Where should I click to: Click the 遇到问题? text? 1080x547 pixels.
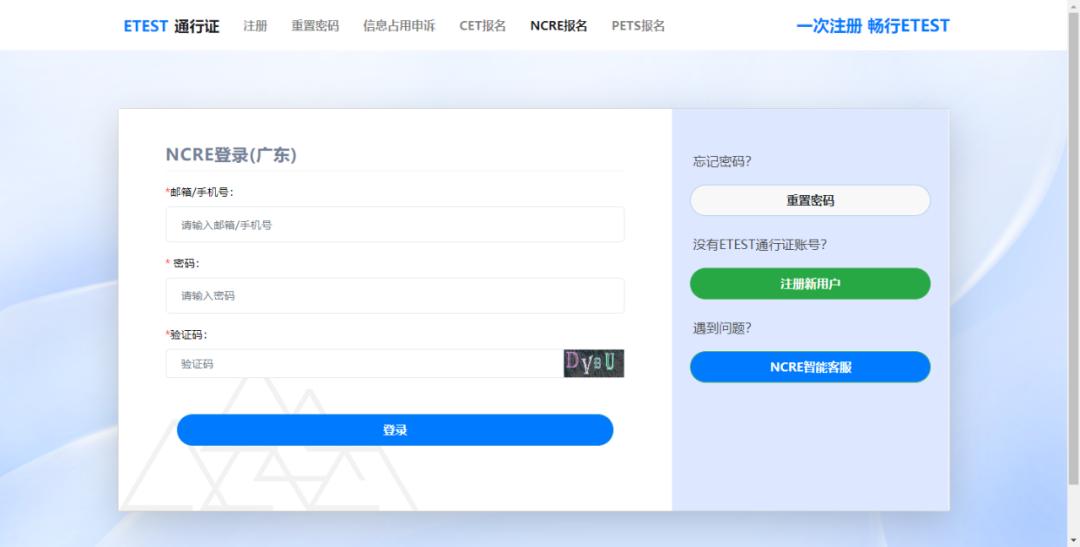click(722, 329)
